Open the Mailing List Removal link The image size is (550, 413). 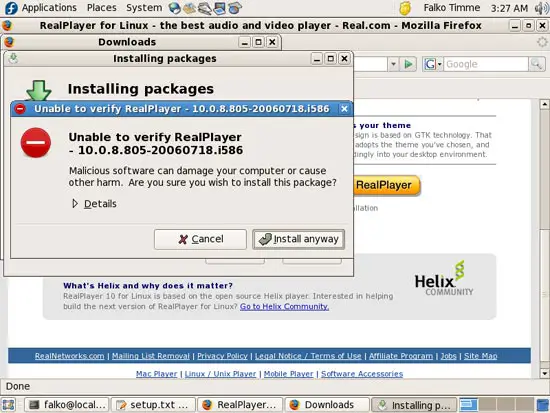click(x=150, y=356)
